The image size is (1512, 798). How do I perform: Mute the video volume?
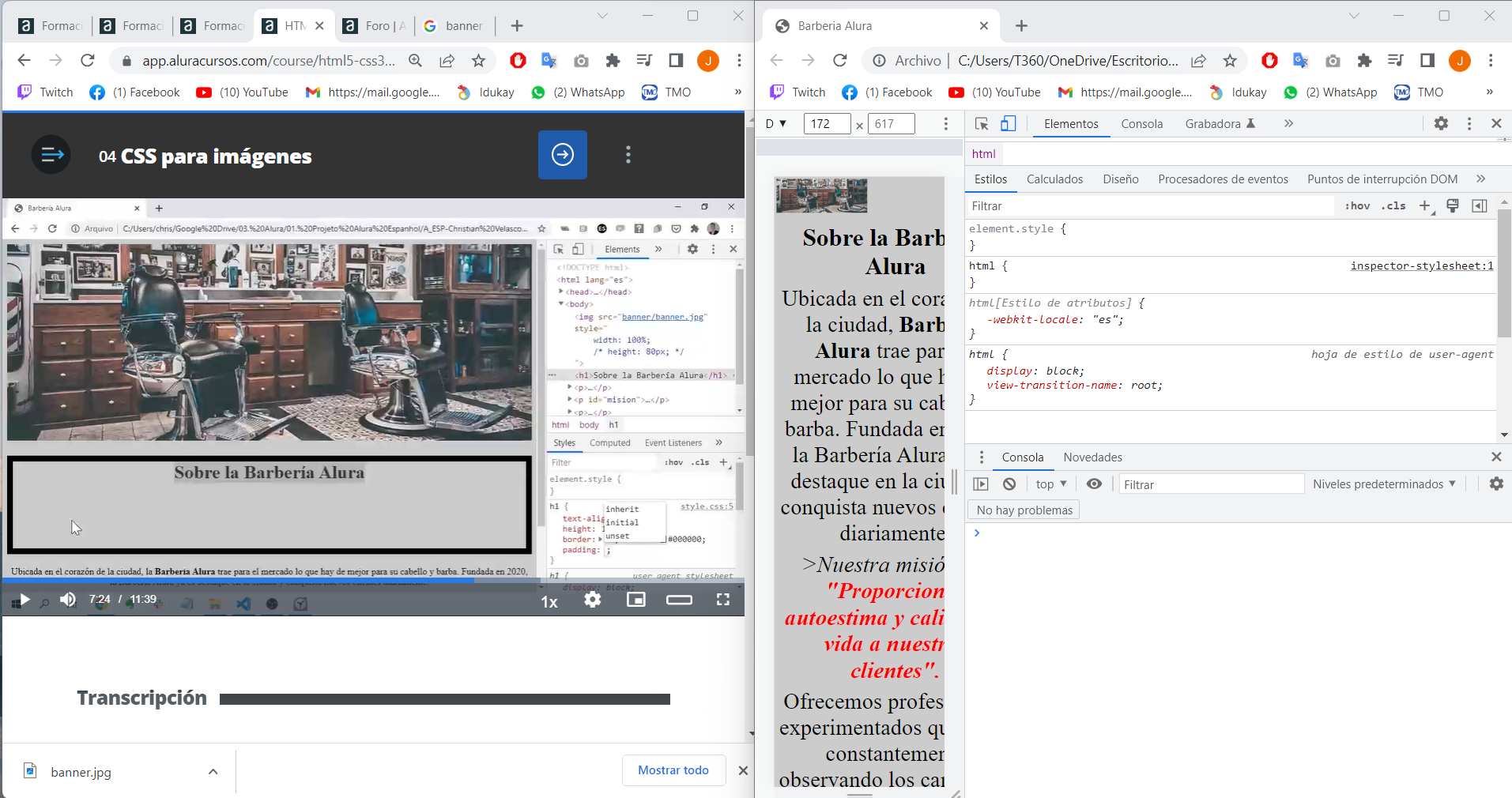(68, 600)
